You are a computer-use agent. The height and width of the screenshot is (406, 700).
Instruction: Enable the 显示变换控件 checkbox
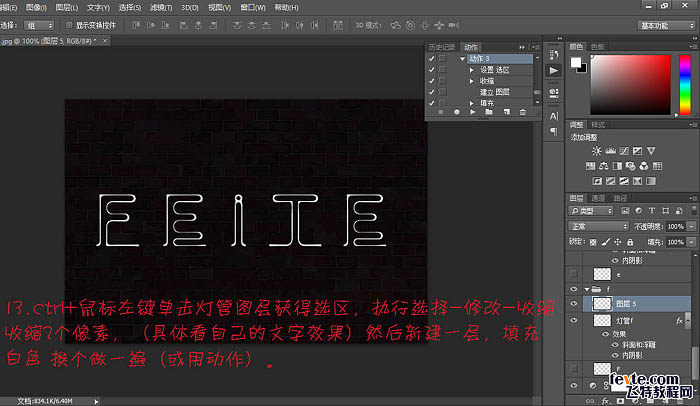68,23
